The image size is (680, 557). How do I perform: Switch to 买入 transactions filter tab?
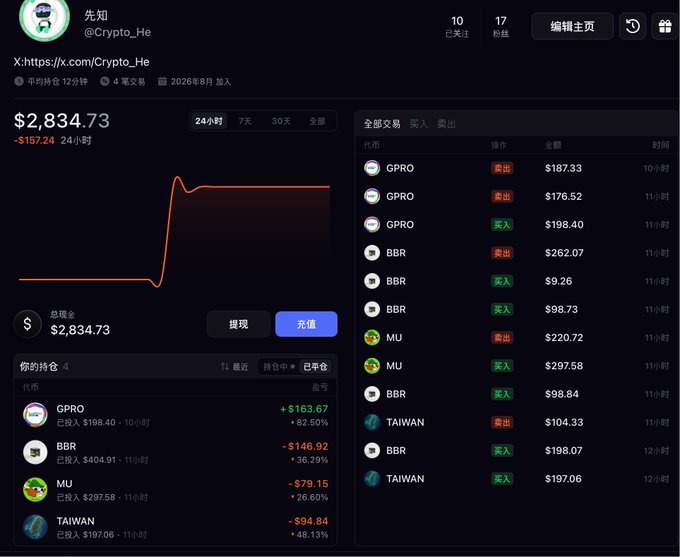(418, 124)
